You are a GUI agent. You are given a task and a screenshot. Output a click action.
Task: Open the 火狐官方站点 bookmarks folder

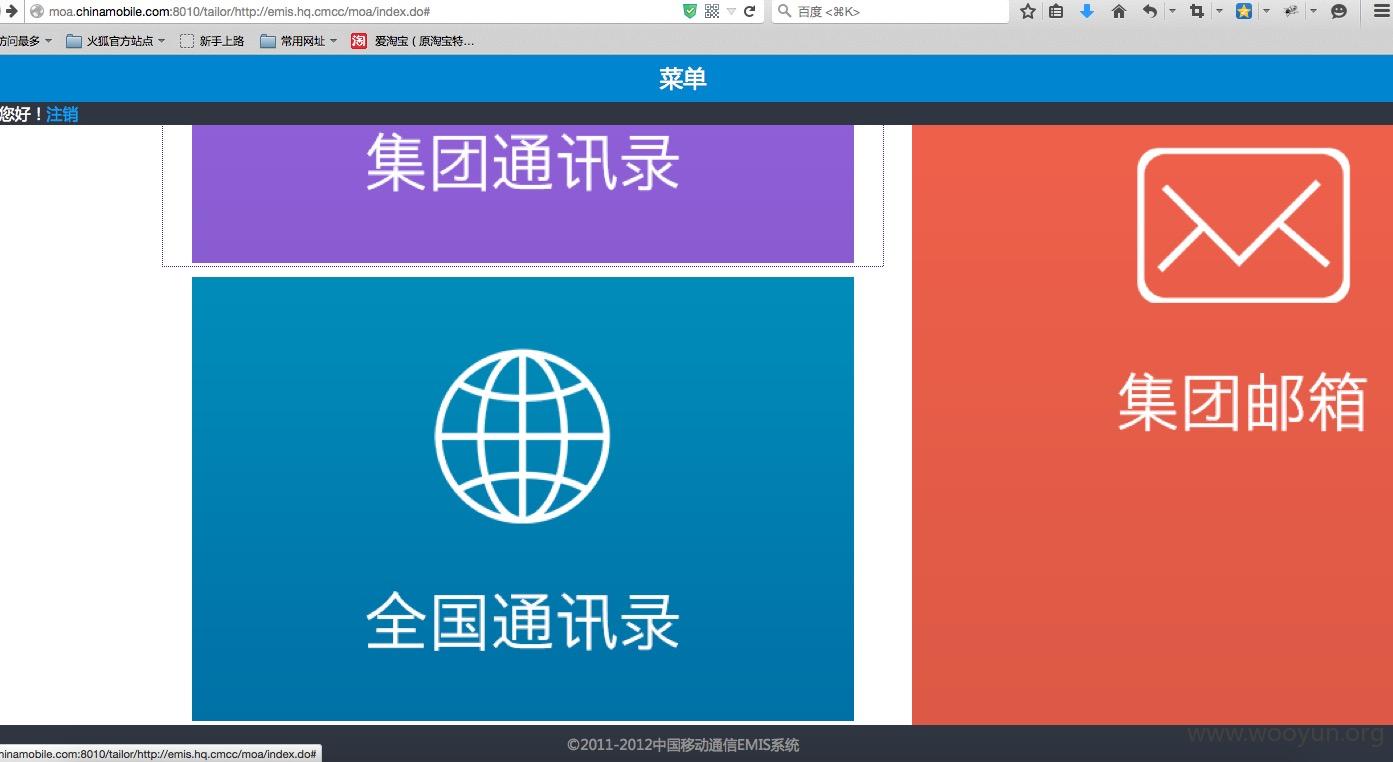click(116, 41)
